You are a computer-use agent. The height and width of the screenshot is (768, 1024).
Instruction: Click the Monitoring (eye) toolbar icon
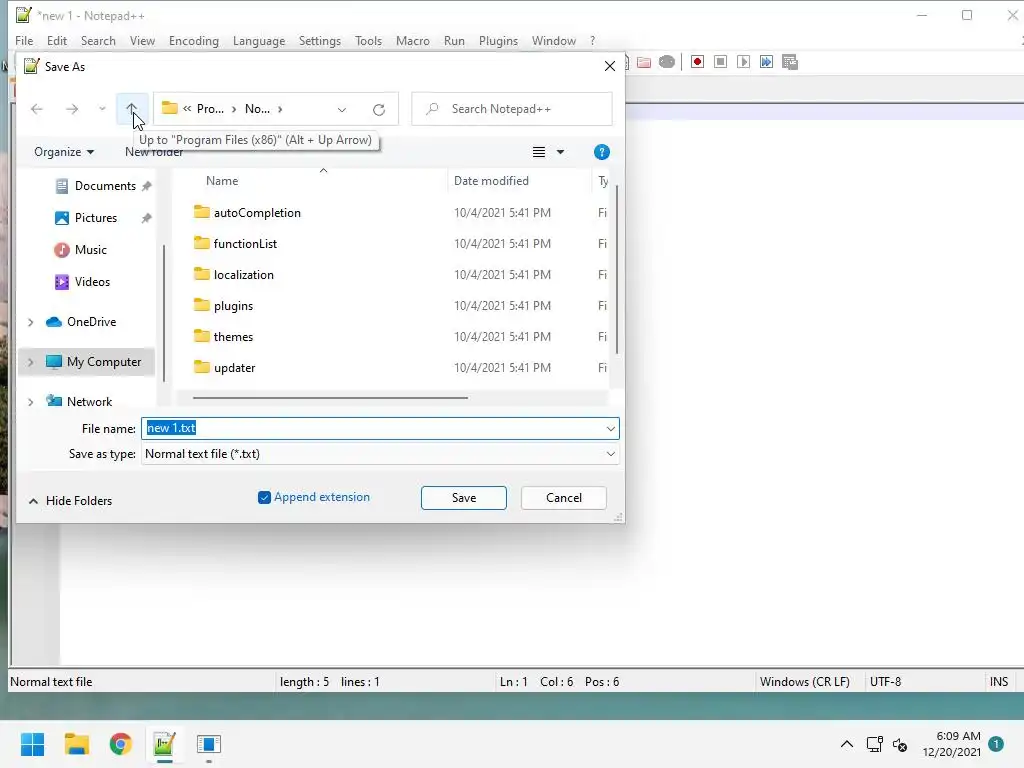pyautogui.click(x=667, y=62)
